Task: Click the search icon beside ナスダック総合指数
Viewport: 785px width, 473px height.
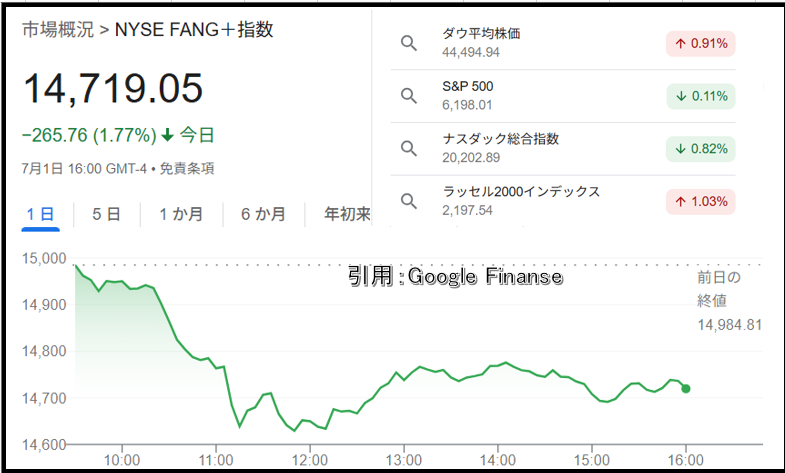Action: [x=409, y=149]
